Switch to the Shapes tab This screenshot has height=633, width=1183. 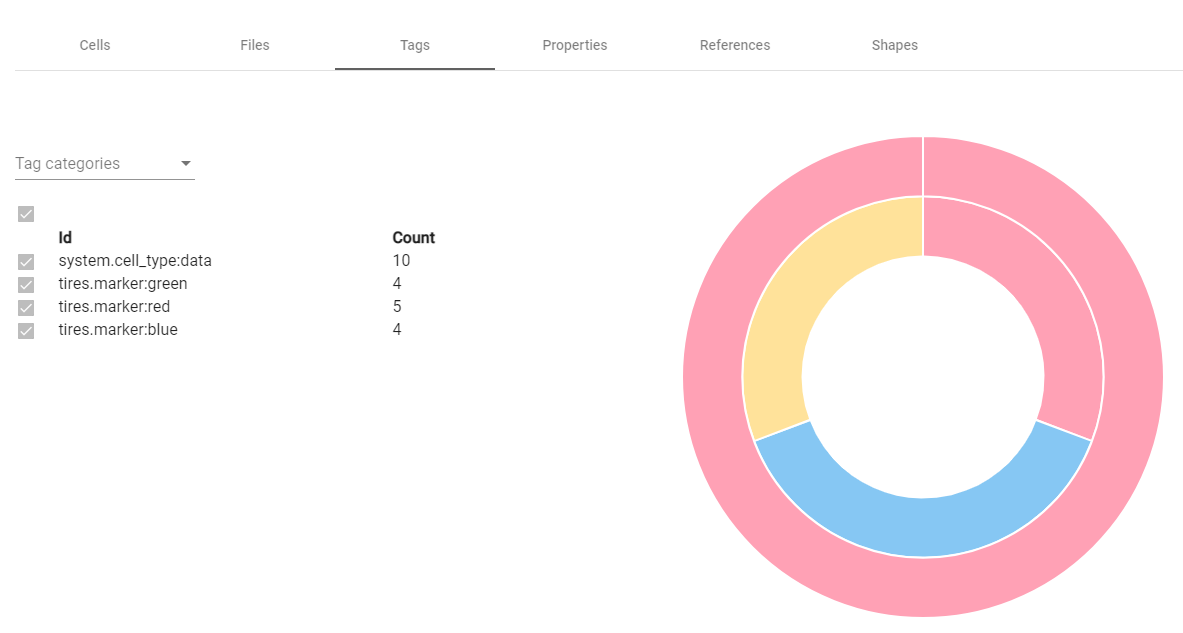895,45
